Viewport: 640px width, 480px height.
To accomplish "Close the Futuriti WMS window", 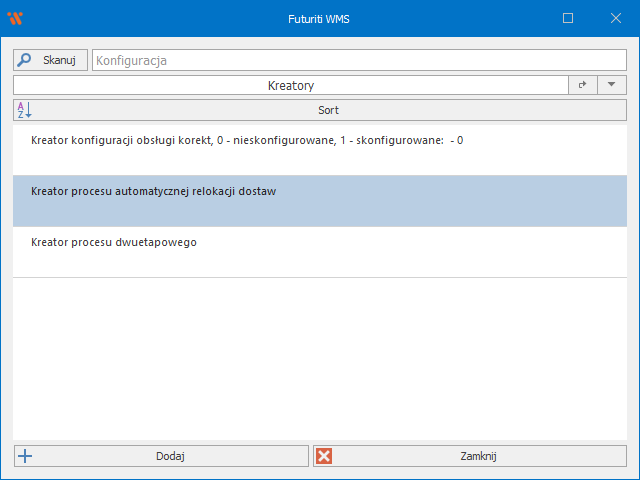I will 614,18.
